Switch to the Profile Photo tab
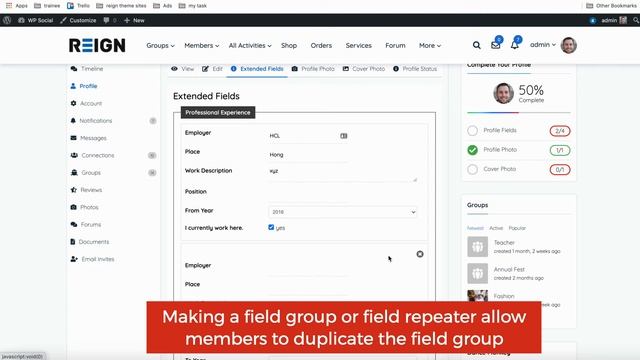The height and width of the screenshot is (360, 640). click(313, 69)
